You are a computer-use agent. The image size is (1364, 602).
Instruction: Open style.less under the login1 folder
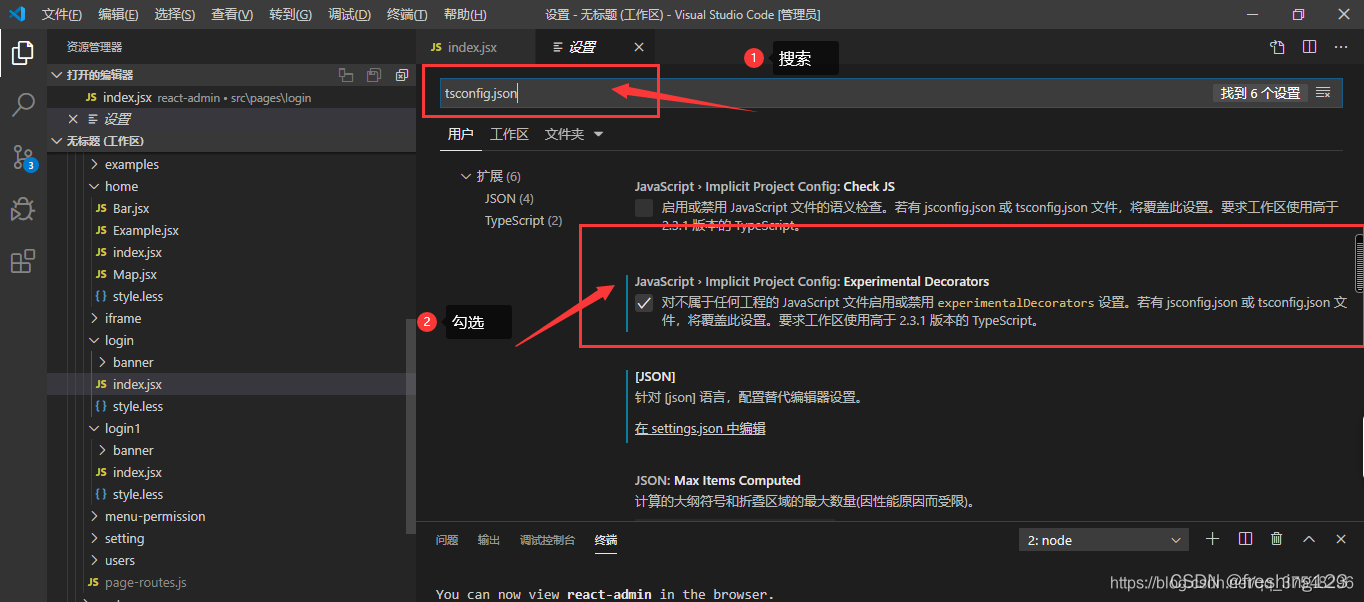137,494
